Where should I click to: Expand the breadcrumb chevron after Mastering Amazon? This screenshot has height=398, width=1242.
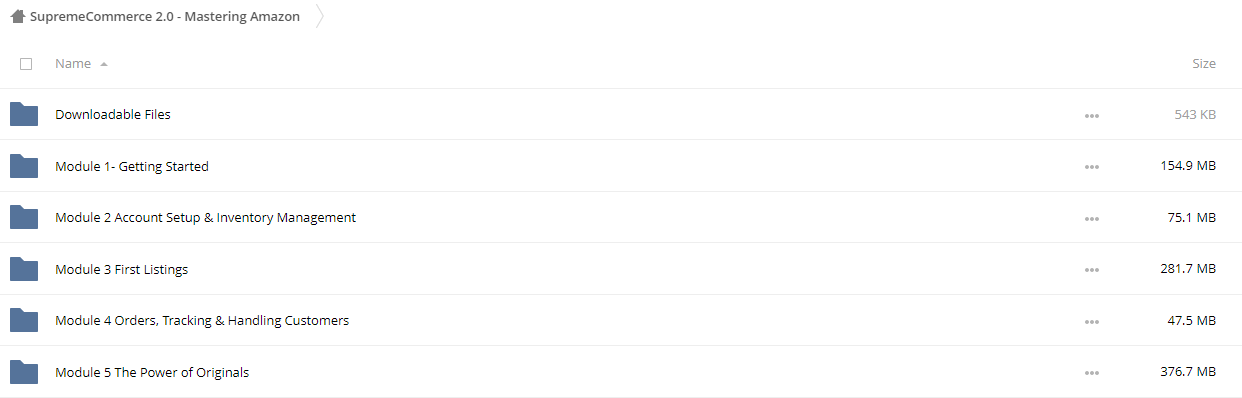pyautogui.click(x=319, y=17)
